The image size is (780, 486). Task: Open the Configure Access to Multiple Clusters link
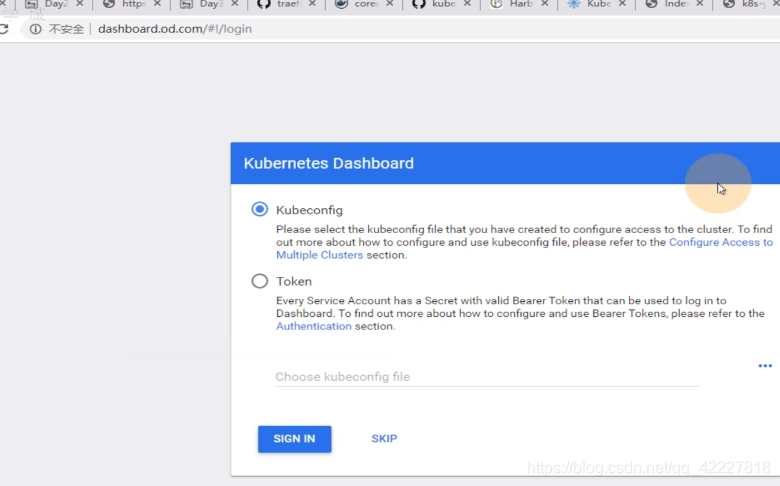click(721, 242)
